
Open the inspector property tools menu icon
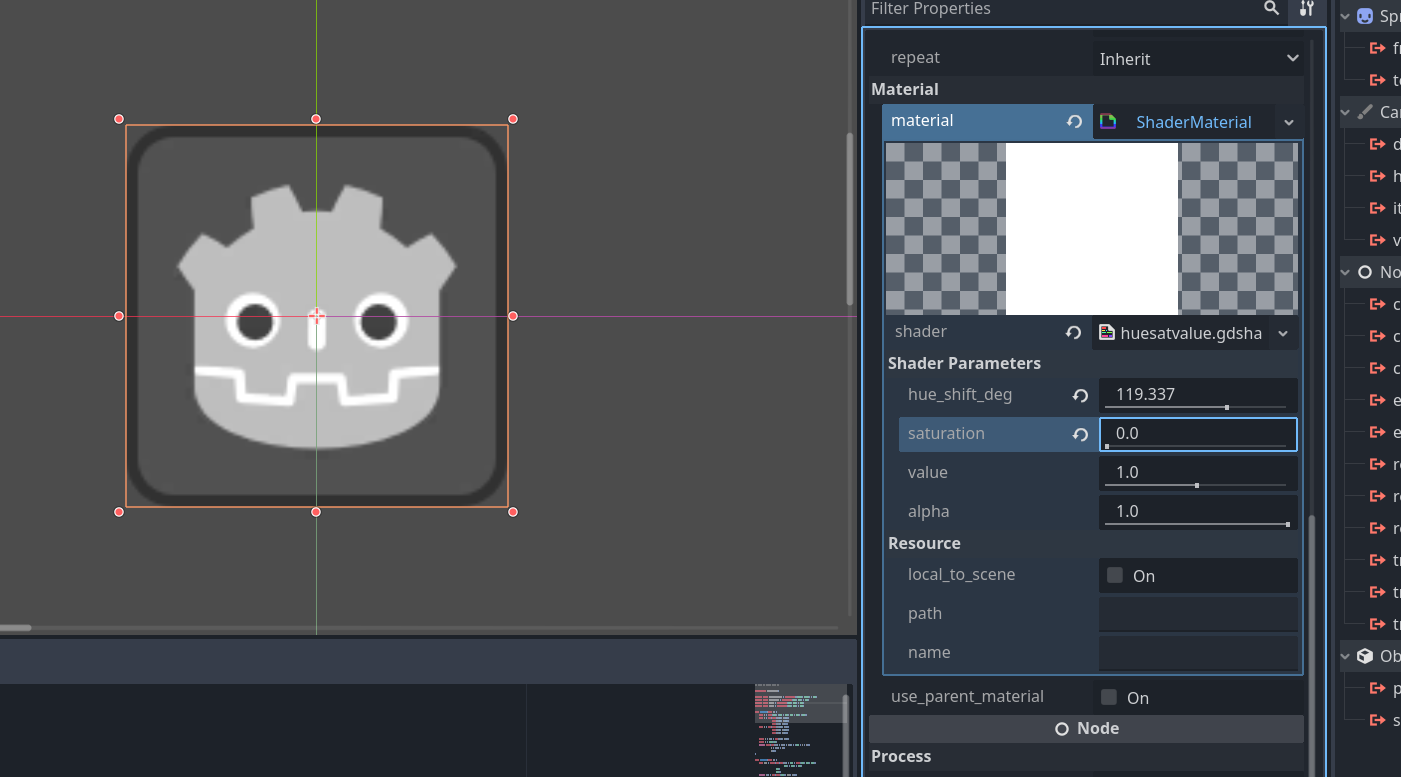pos(1306,8)
